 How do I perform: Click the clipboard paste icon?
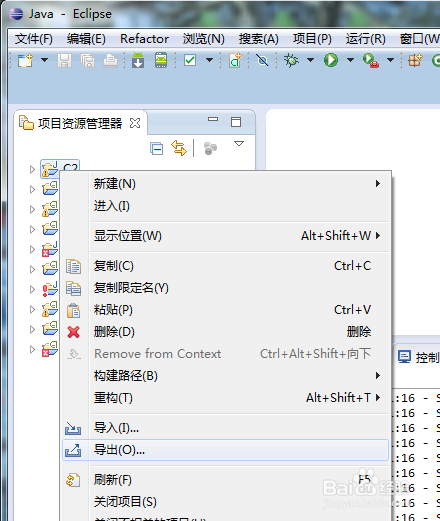pos(73,310)
